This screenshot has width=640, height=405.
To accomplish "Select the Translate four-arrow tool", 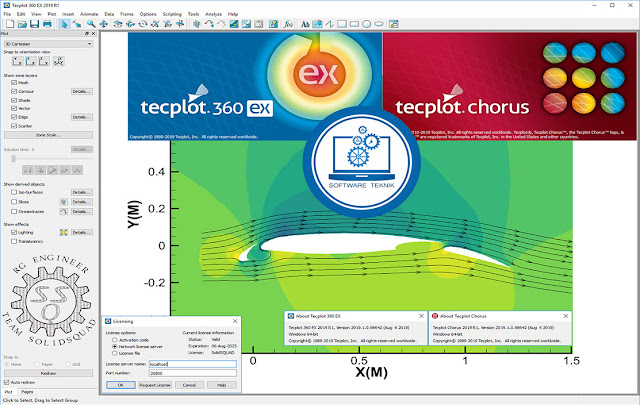I will tap(104, 24).
